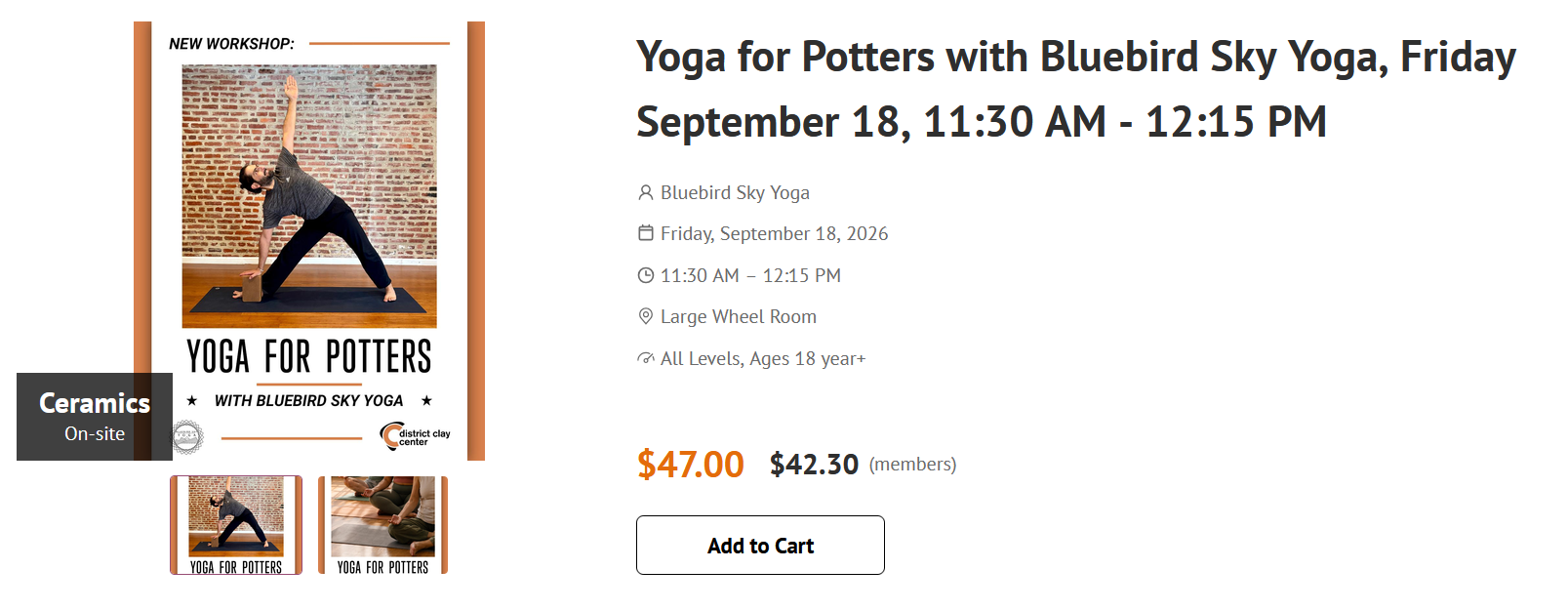Click the $47.00 regular price

(x=691, y=464)
